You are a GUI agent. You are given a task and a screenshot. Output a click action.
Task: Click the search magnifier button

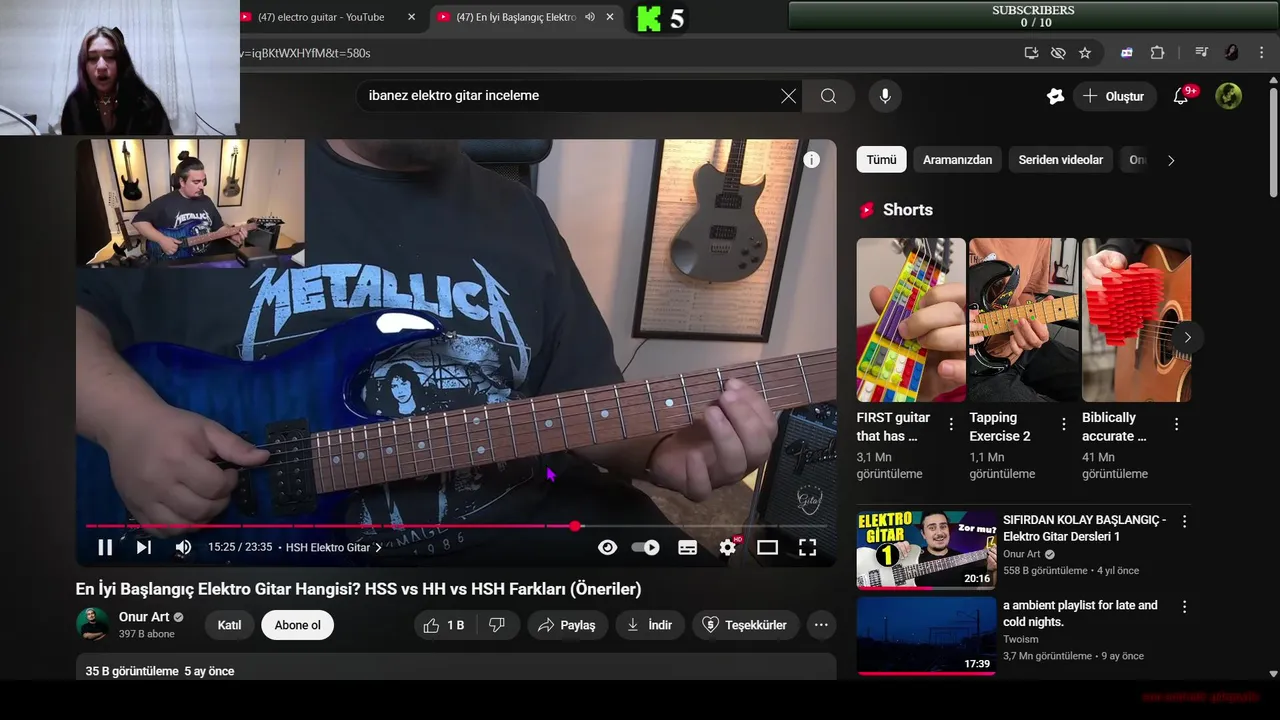(828, 96)
